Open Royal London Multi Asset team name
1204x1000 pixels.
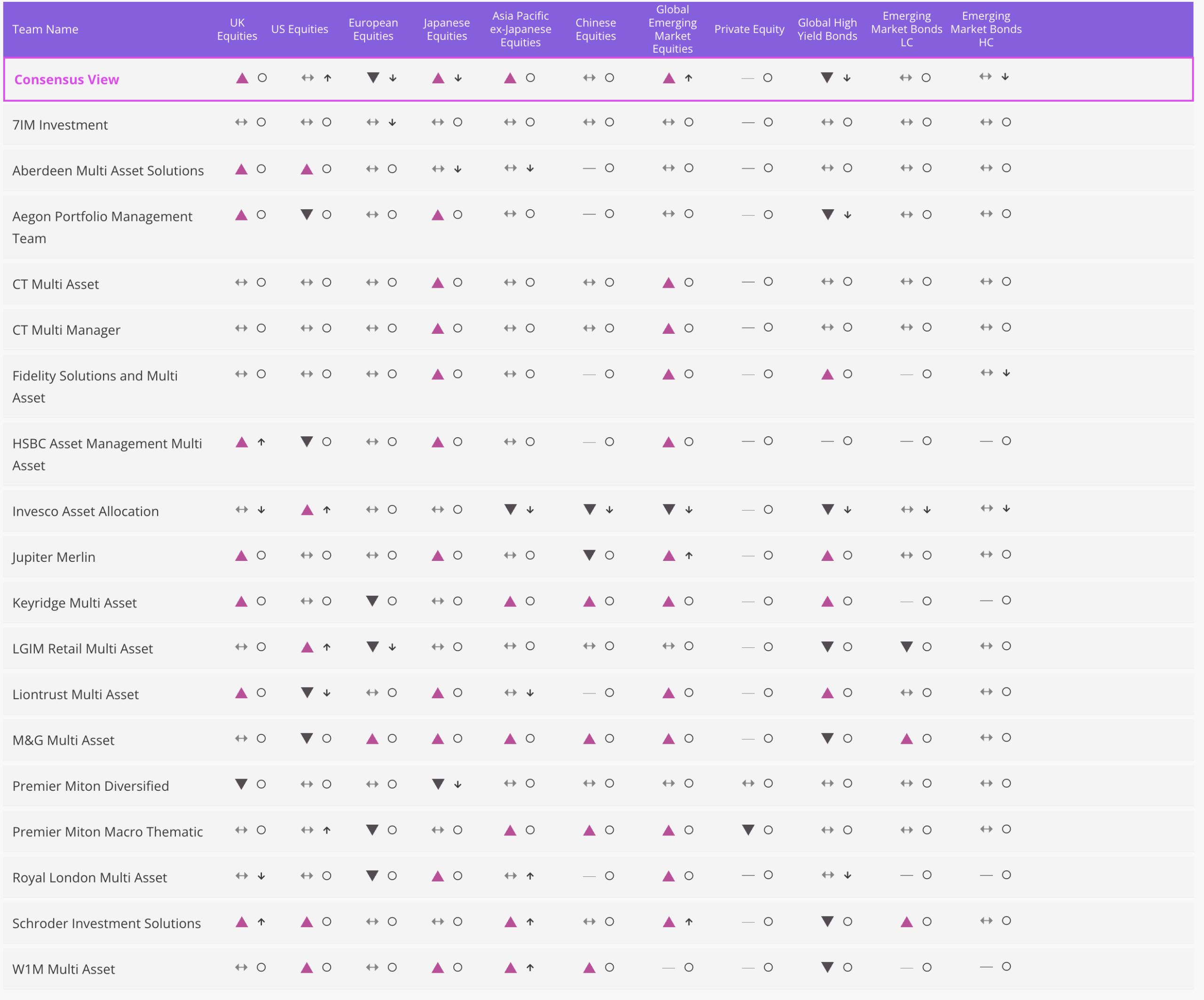pos(89,878)
